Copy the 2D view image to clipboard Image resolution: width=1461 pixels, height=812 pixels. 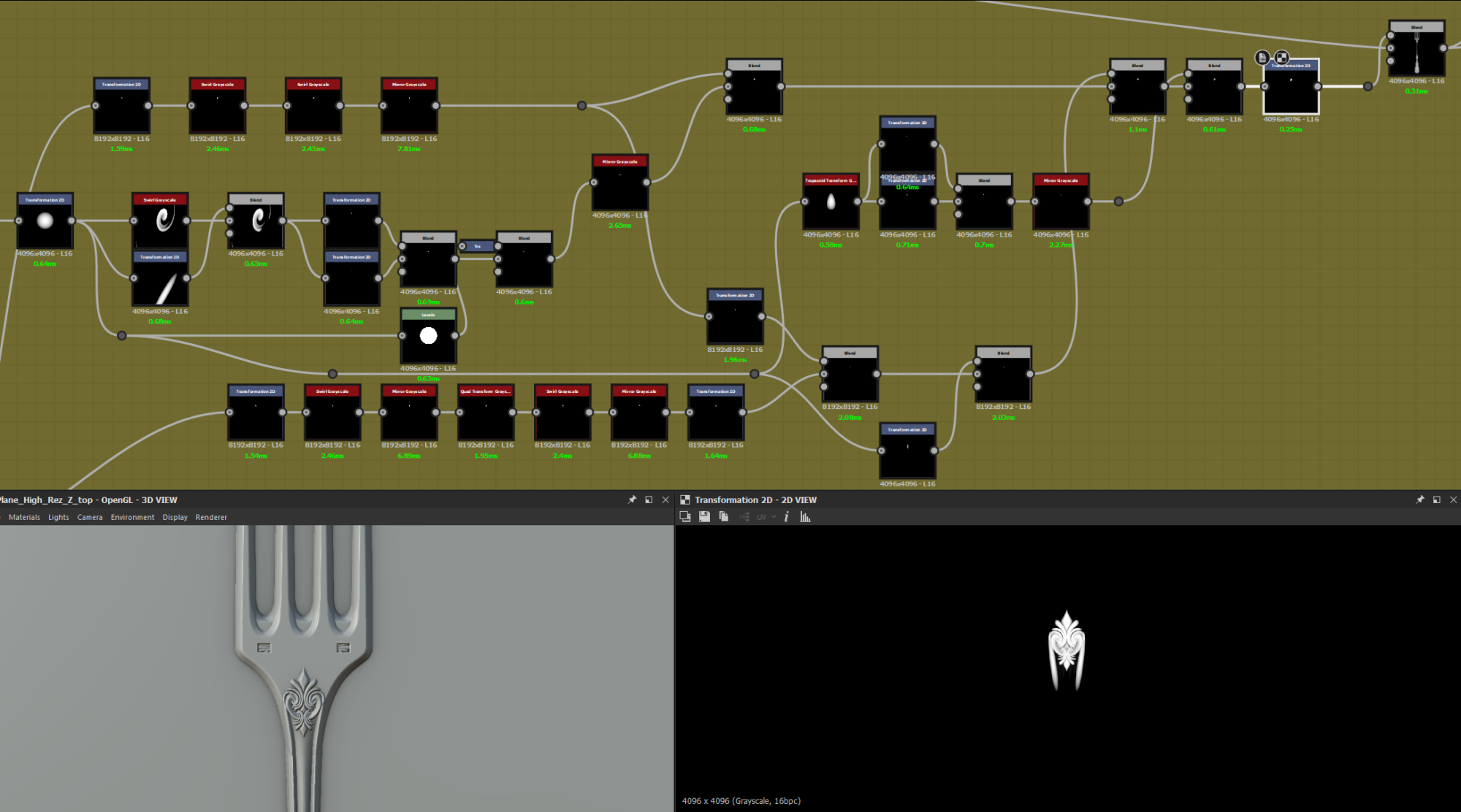tap(723, 516)
